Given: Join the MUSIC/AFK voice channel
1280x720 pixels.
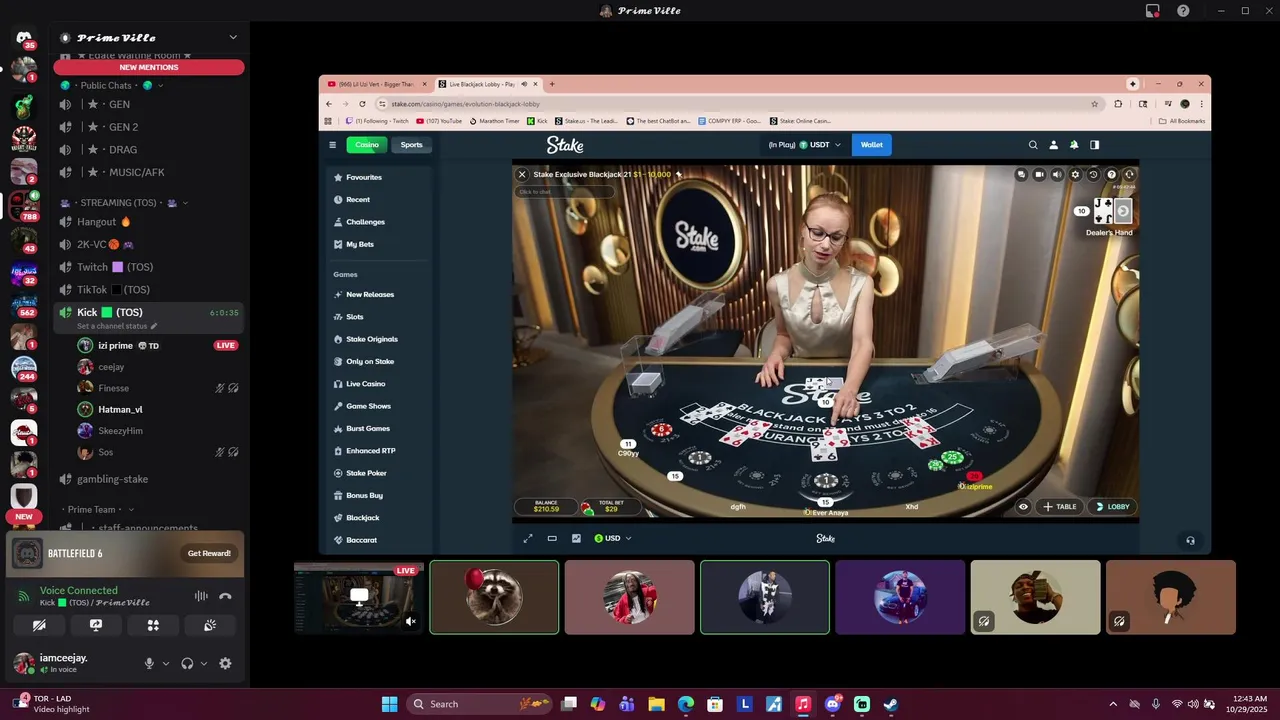Looking at the screenshot, I should 149,172.
